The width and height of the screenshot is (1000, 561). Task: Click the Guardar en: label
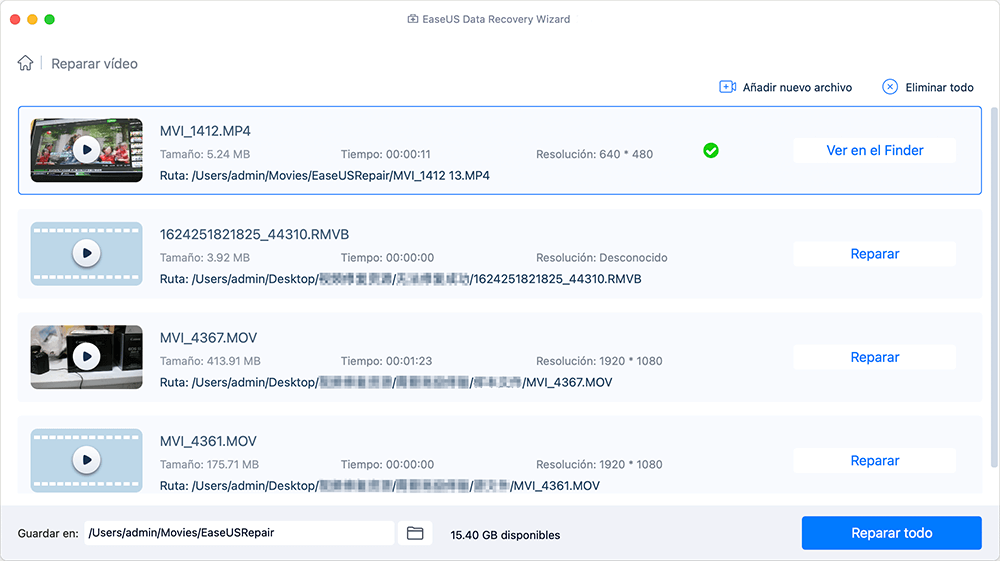(x=48, y=533)
